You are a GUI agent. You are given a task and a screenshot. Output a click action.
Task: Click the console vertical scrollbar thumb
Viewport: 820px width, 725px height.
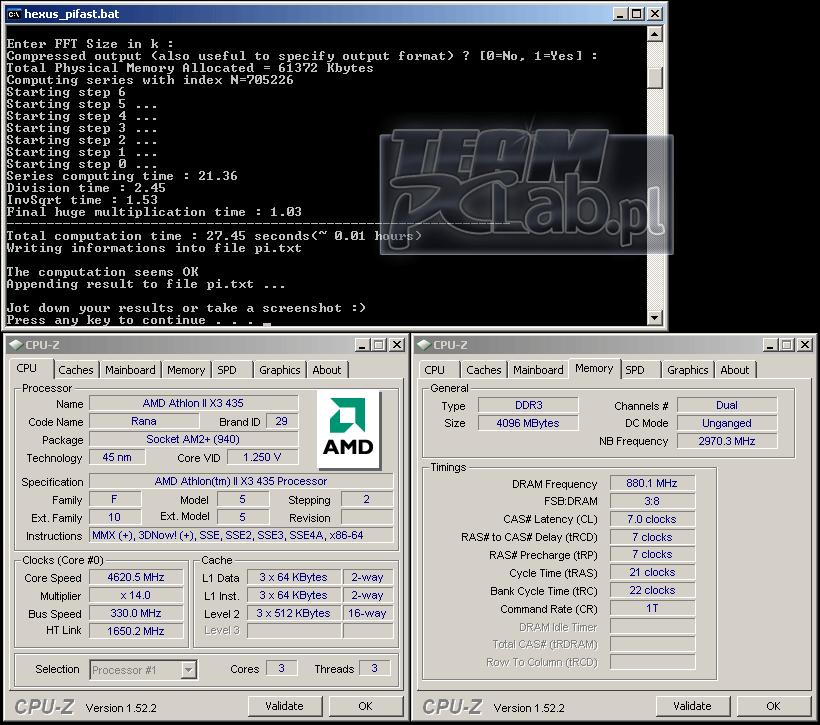[x=655, y=77]
